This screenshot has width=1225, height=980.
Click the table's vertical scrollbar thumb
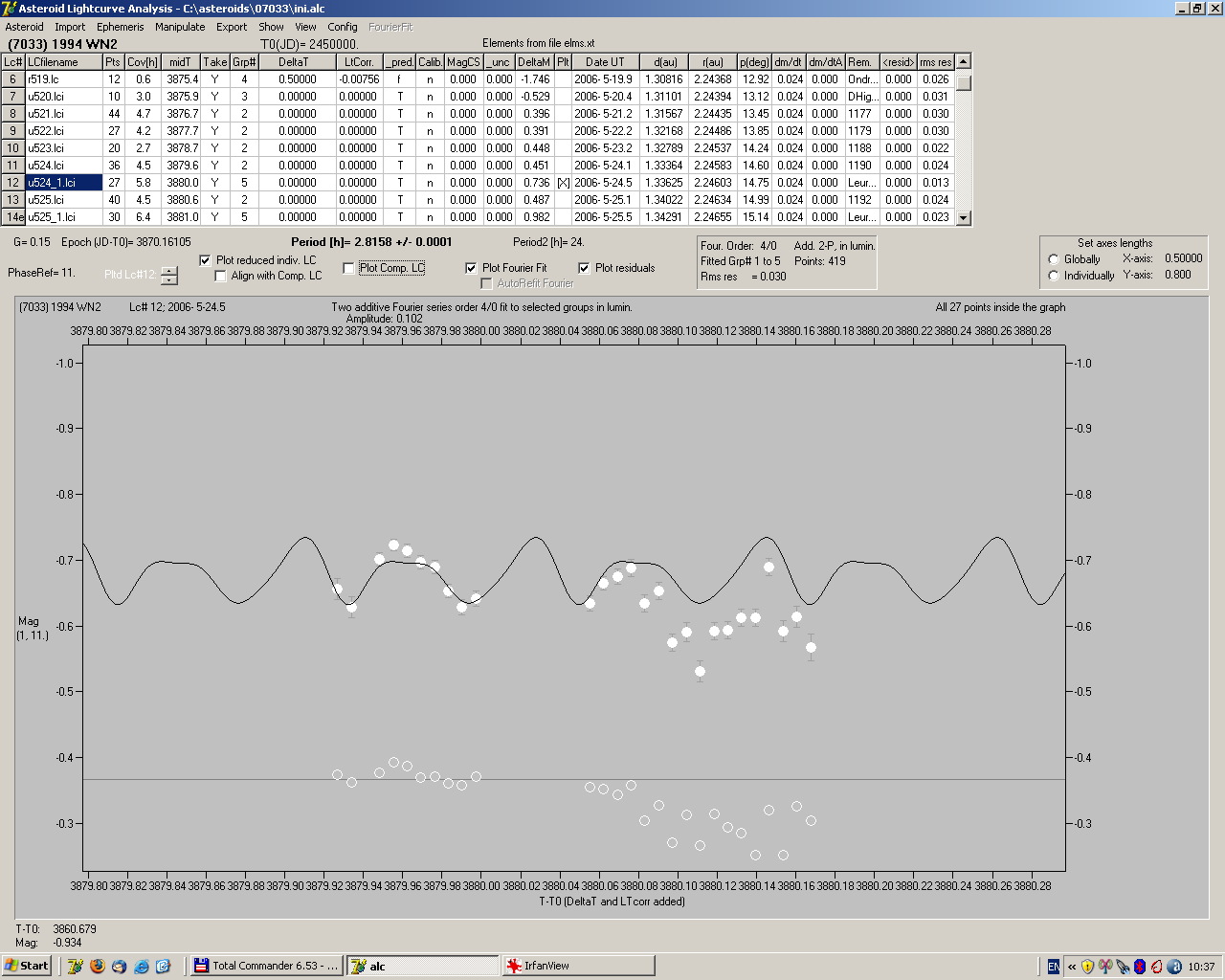coord(964,82)
